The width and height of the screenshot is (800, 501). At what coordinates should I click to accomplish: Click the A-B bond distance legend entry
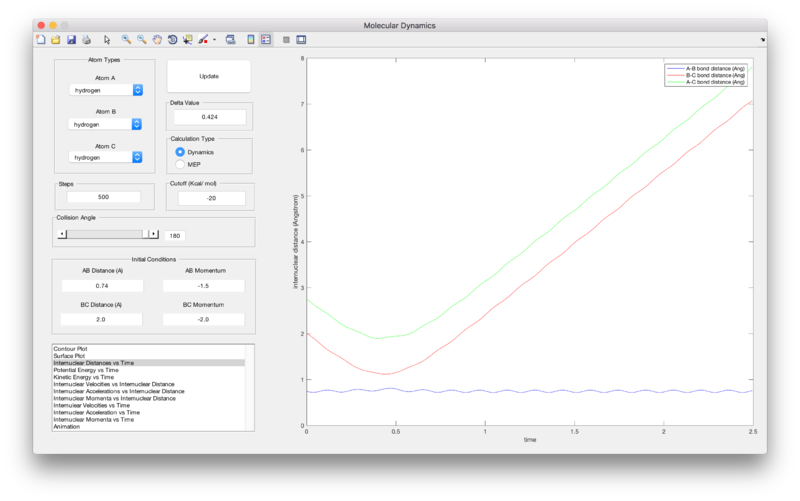(x=706, y=68)
